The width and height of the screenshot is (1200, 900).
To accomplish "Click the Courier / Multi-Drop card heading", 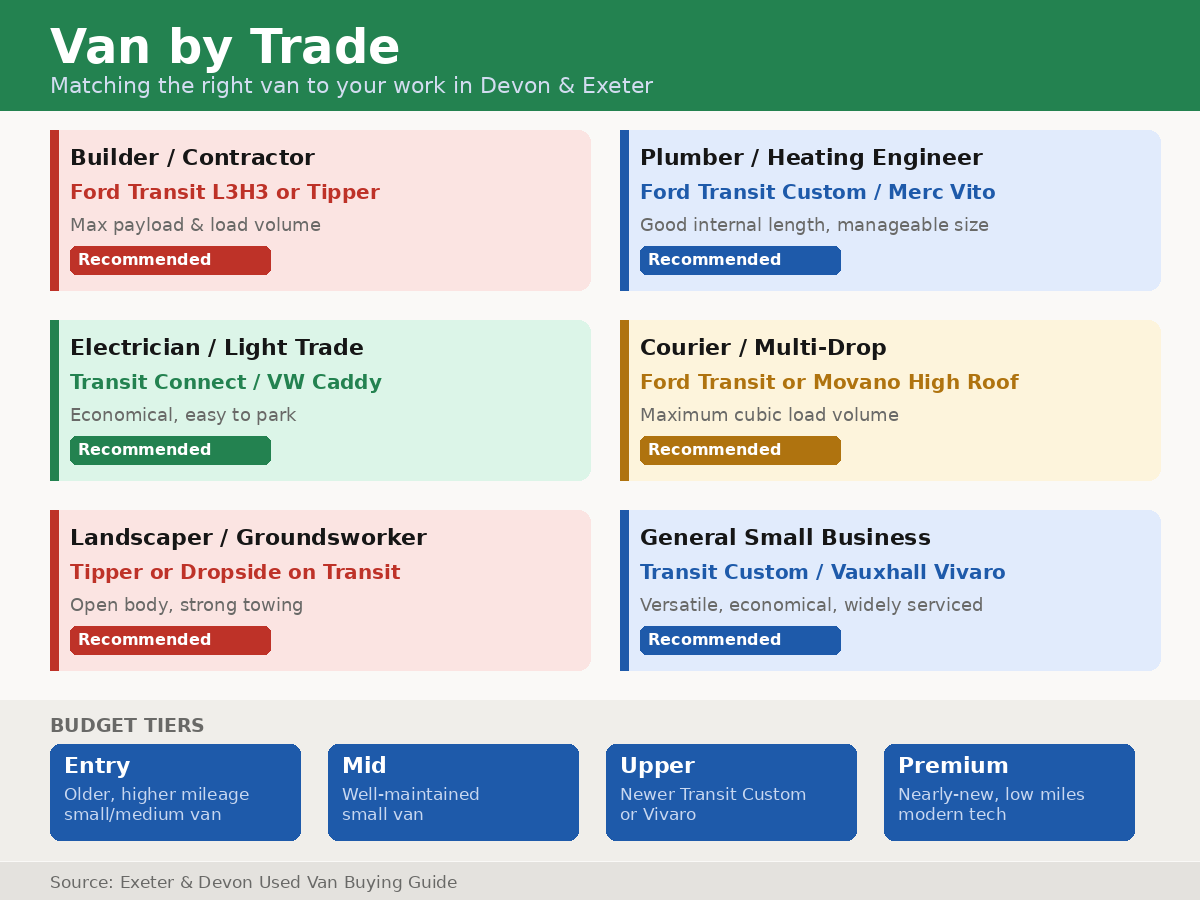I will click(x=763, y=348).
